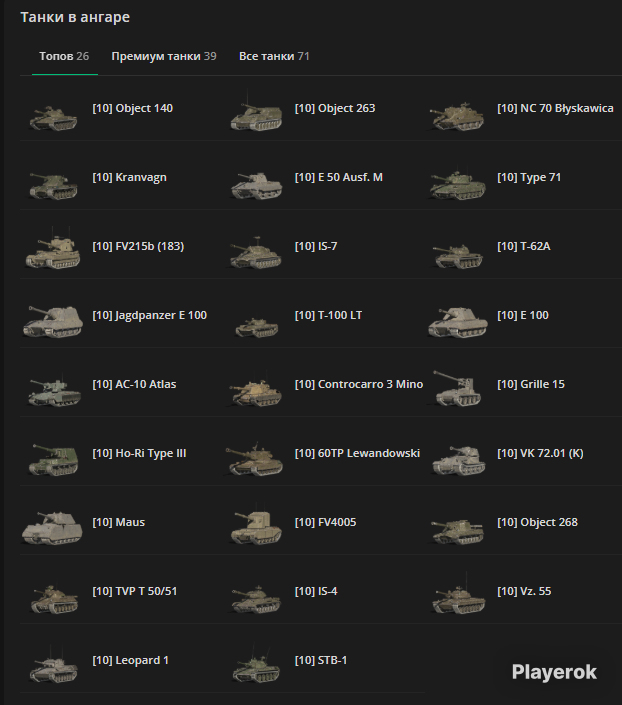The width and height of the screenshot is (622, 705).
Task: Click the '[10] Object 263' label
Action: 335,108
